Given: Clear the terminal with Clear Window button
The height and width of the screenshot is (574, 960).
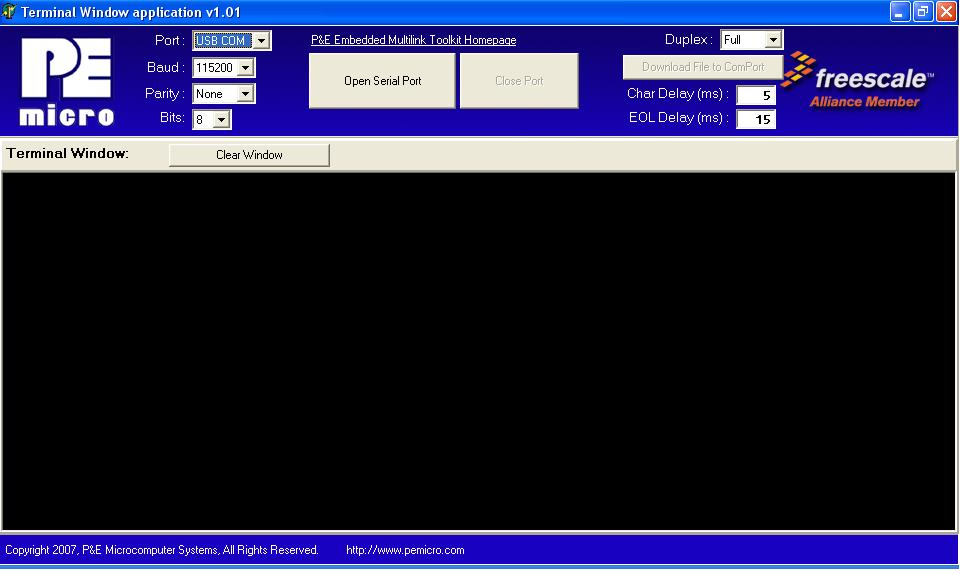Looking at the screenshot, I should [x=249, y=155].
